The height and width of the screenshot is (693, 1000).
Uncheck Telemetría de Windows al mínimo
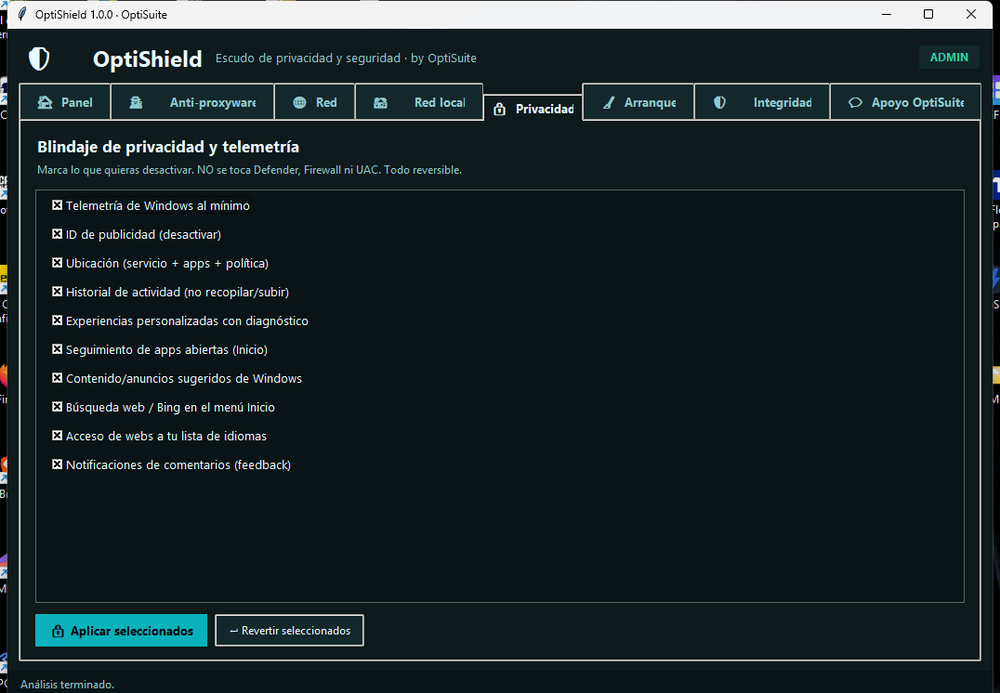[x=57, y=205]
